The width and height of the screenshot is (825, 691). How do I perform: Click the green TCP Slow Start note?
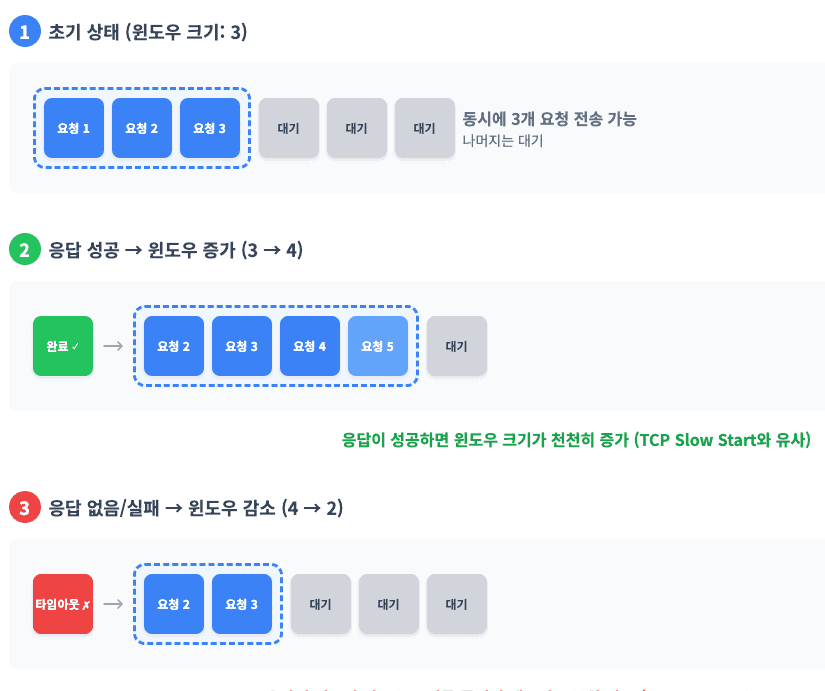576,440
